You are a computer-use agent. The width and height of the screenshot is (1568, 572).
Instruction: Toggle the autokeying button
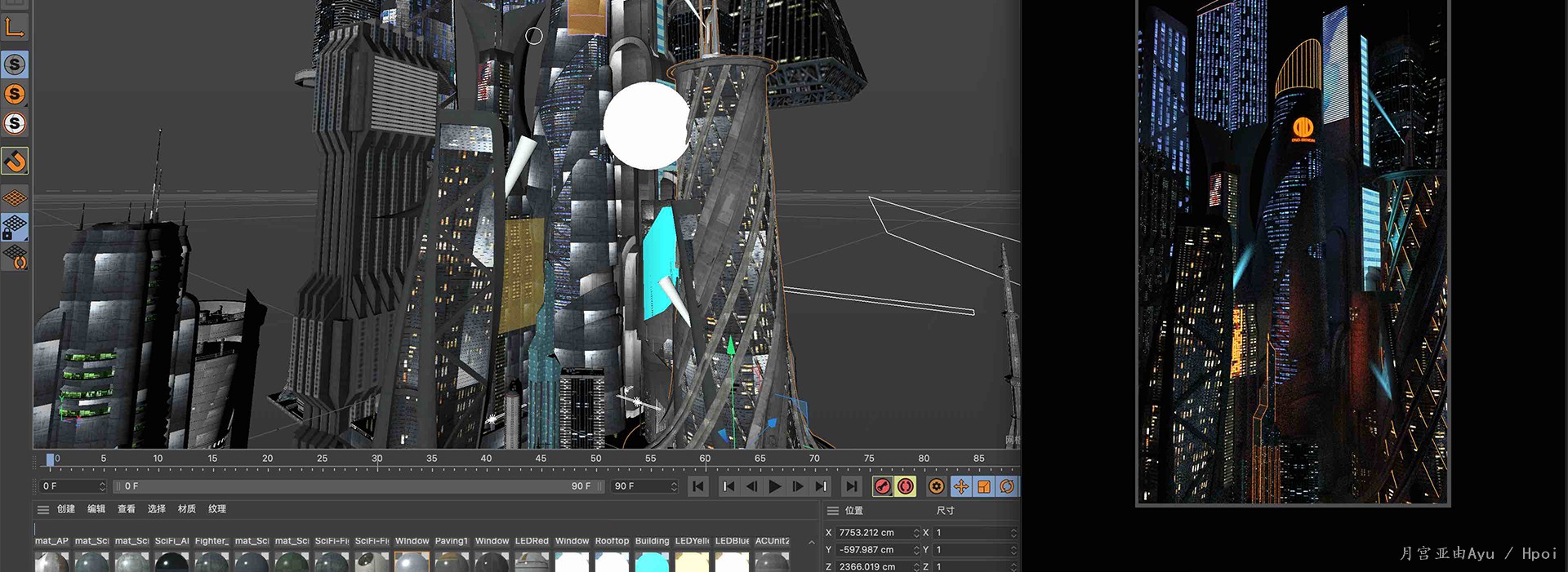pos(906,486)
